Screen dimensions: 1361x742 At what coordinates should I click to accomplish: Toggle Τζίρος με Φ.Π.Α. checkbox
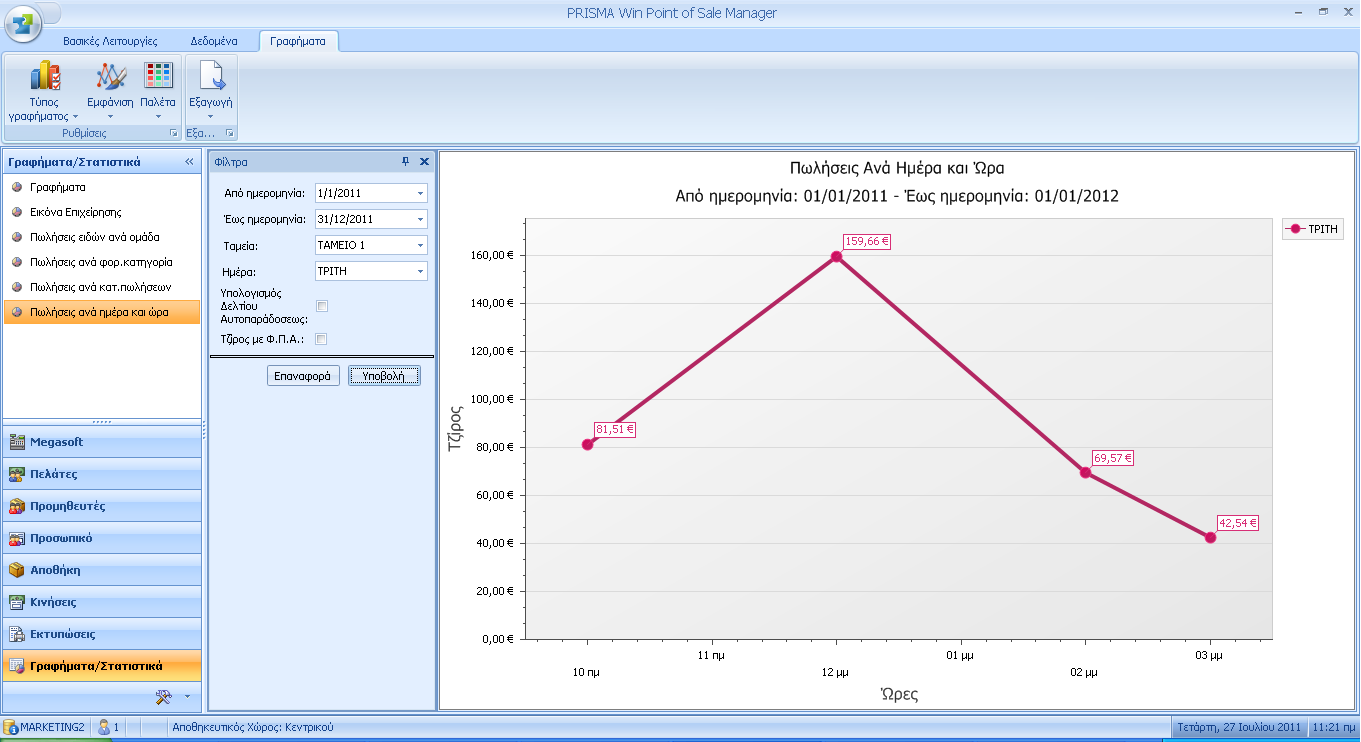click(x=322, y=339)
